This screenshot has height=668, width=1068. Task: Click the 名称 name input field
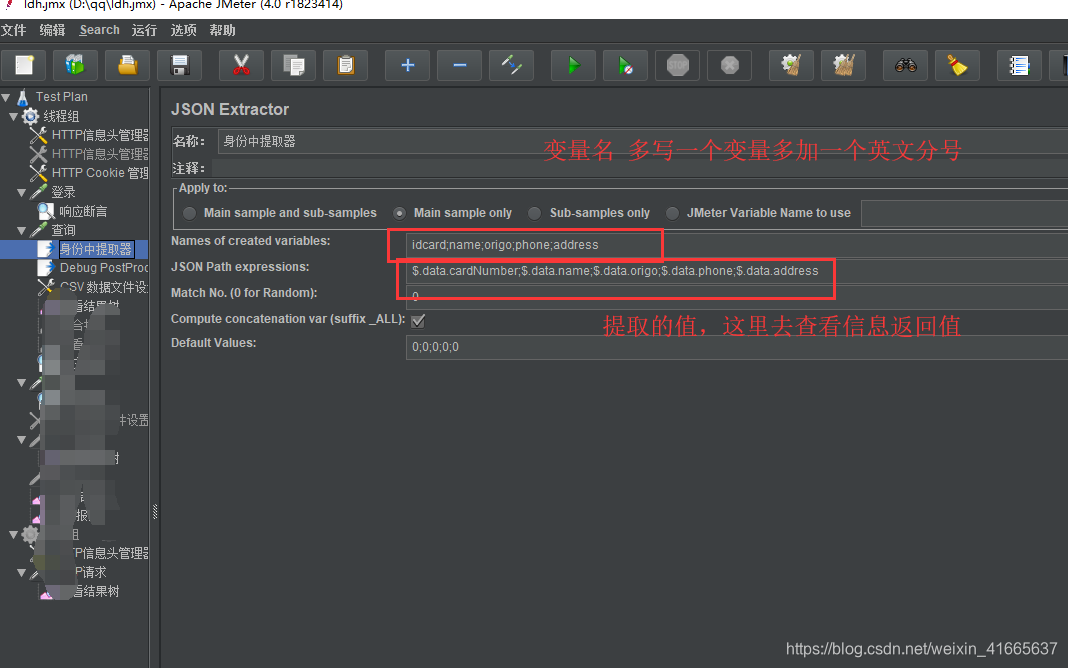(x=642, y=142)
